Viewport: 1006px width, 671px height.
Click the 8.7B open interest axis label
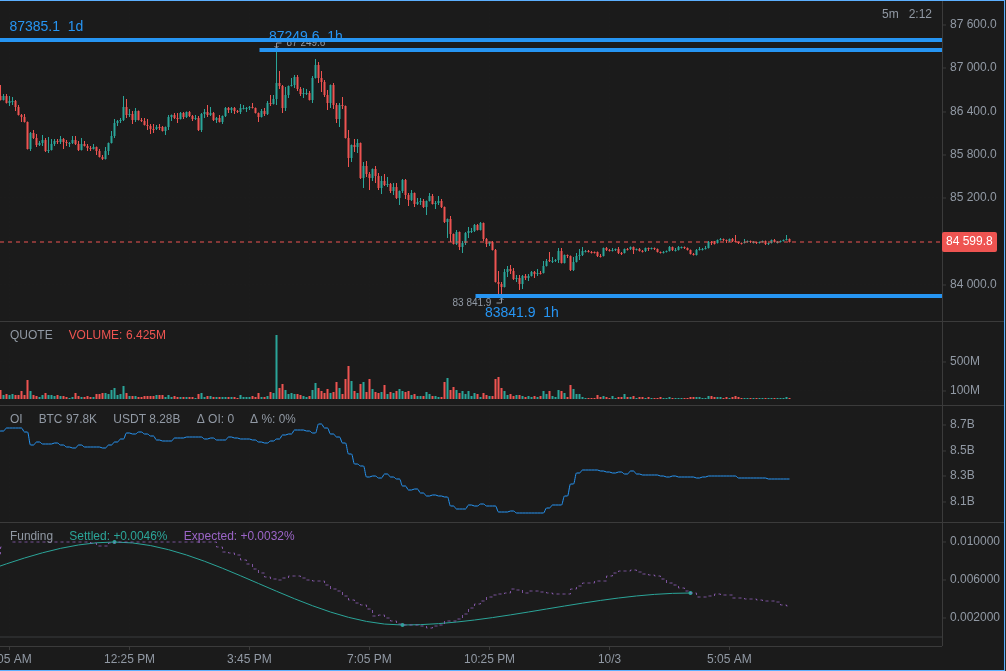962,424
